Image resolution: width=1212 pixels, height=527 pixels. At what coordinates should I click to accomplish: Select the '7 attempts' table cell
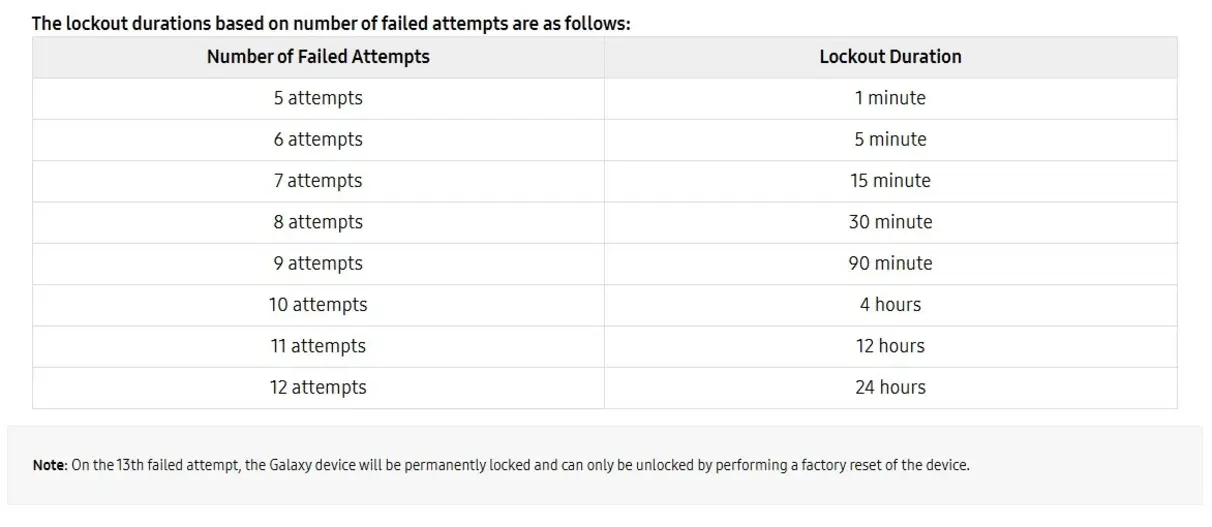[318, 181]
